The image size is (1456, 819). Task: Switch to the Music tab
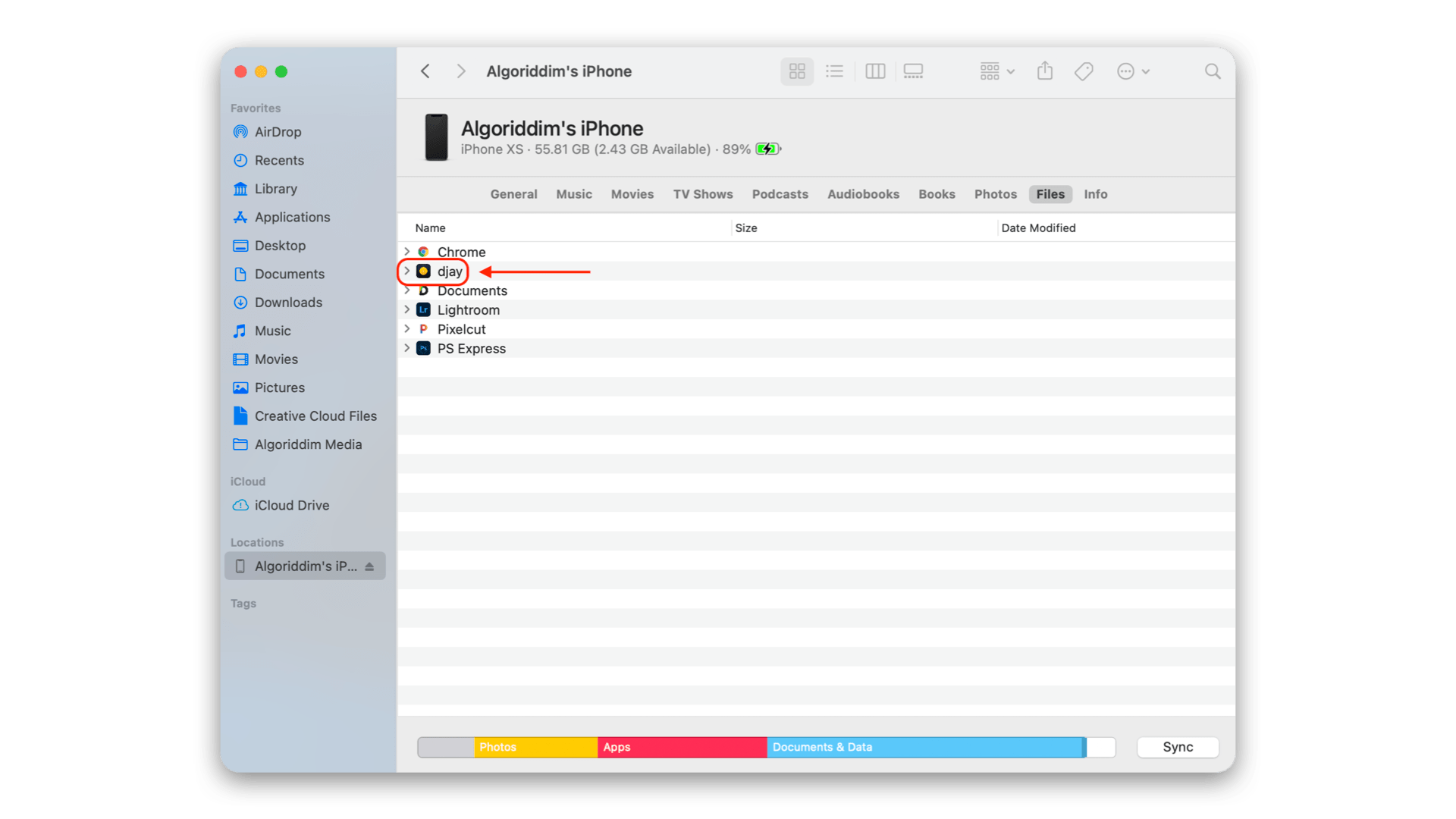click(573, 194)
